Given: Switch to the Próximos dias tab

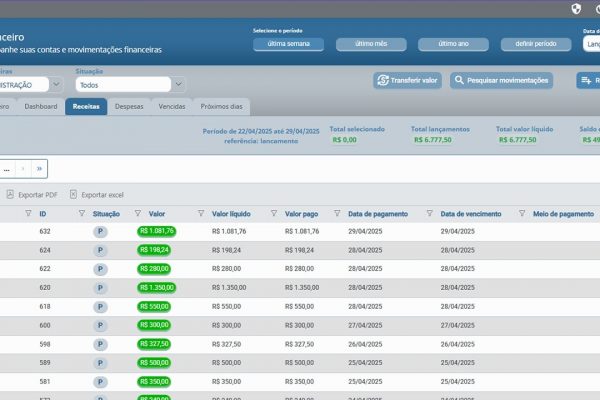Looking at the screenshot, I should 222,106.
